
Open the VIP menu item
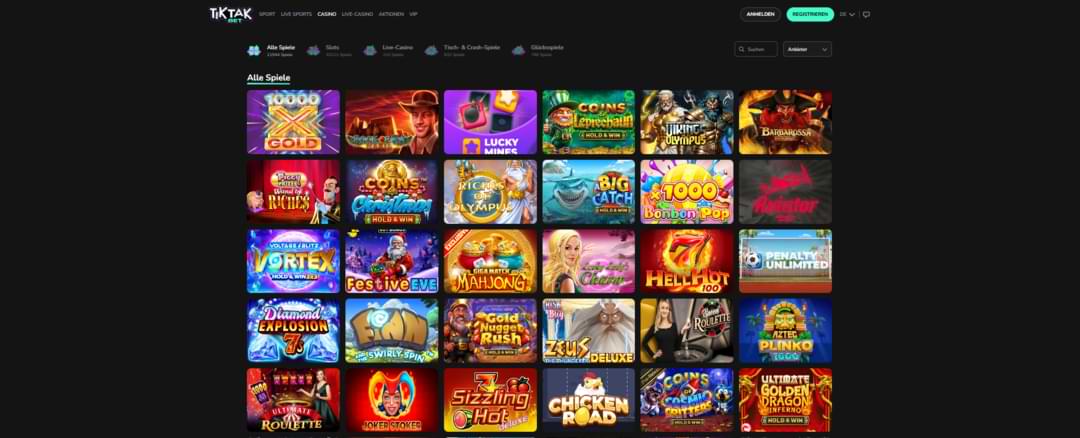coord(413,14)
